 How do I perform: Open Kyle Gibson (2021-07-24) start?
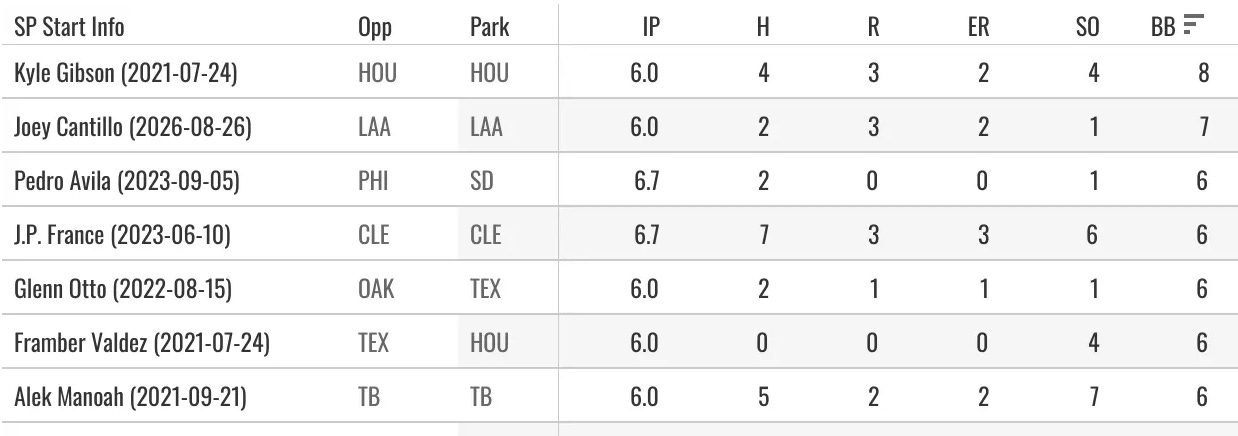tap(126, 73)
